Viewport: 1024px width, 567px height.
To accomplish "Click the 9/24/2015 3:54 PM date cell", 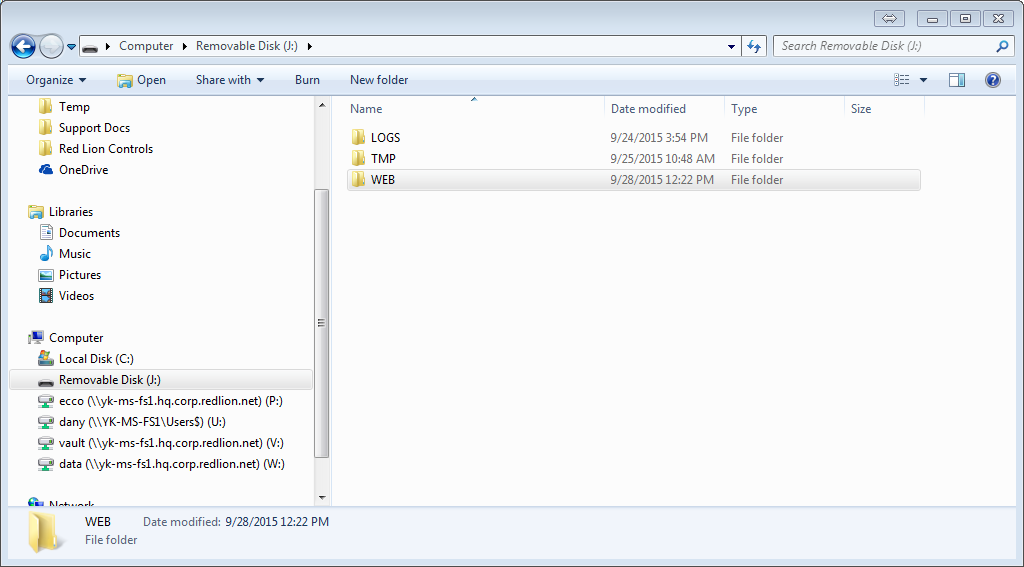I will click(659, 137).
